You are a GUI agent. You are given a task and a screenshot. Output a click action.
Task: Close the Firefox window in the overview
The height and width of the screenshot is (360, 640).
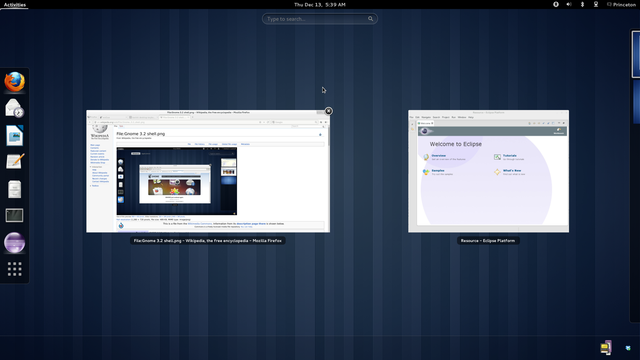click(x=329, y=111)
